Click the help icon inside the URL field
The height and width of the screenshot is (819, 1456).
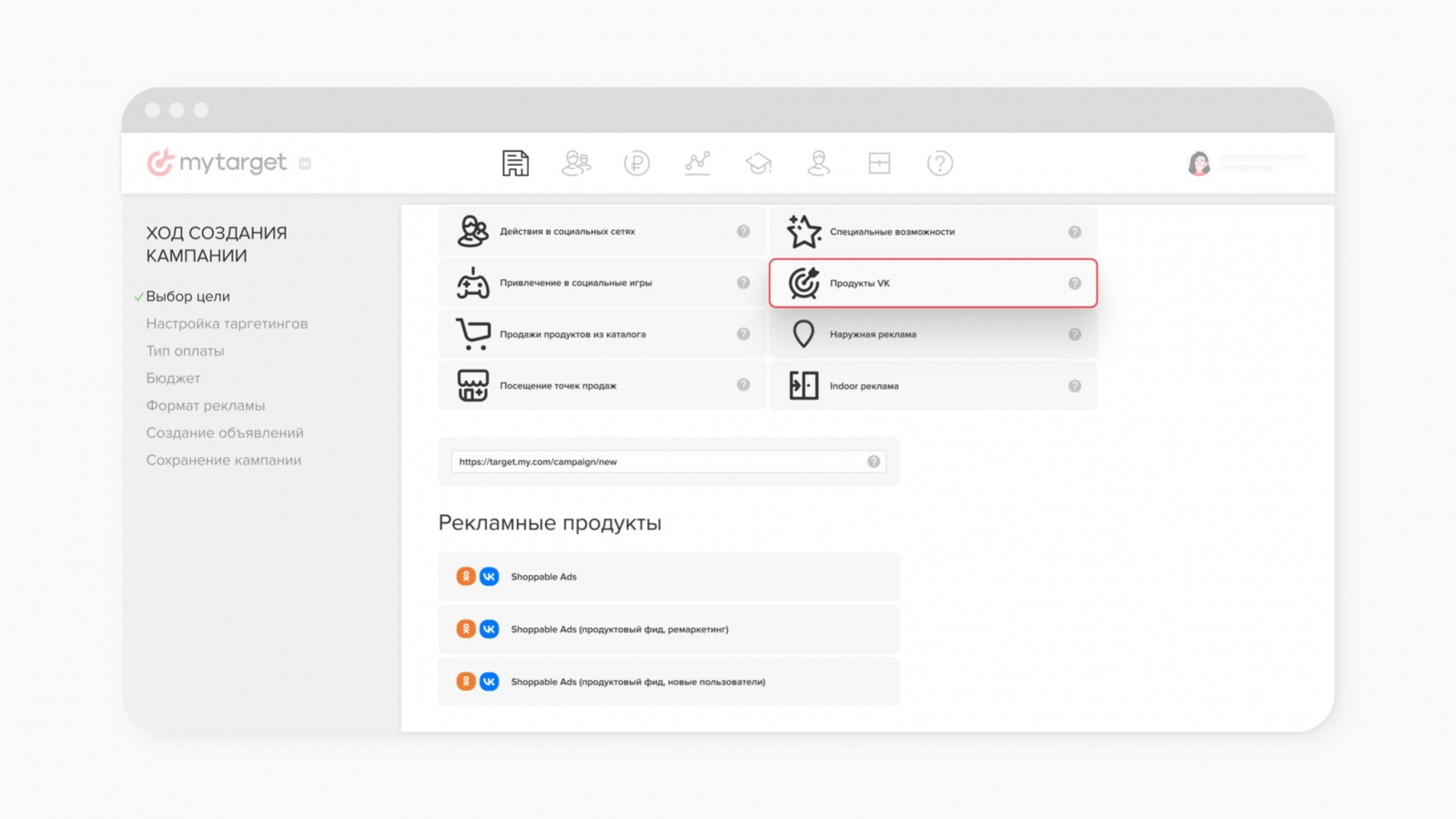(874, 461)
